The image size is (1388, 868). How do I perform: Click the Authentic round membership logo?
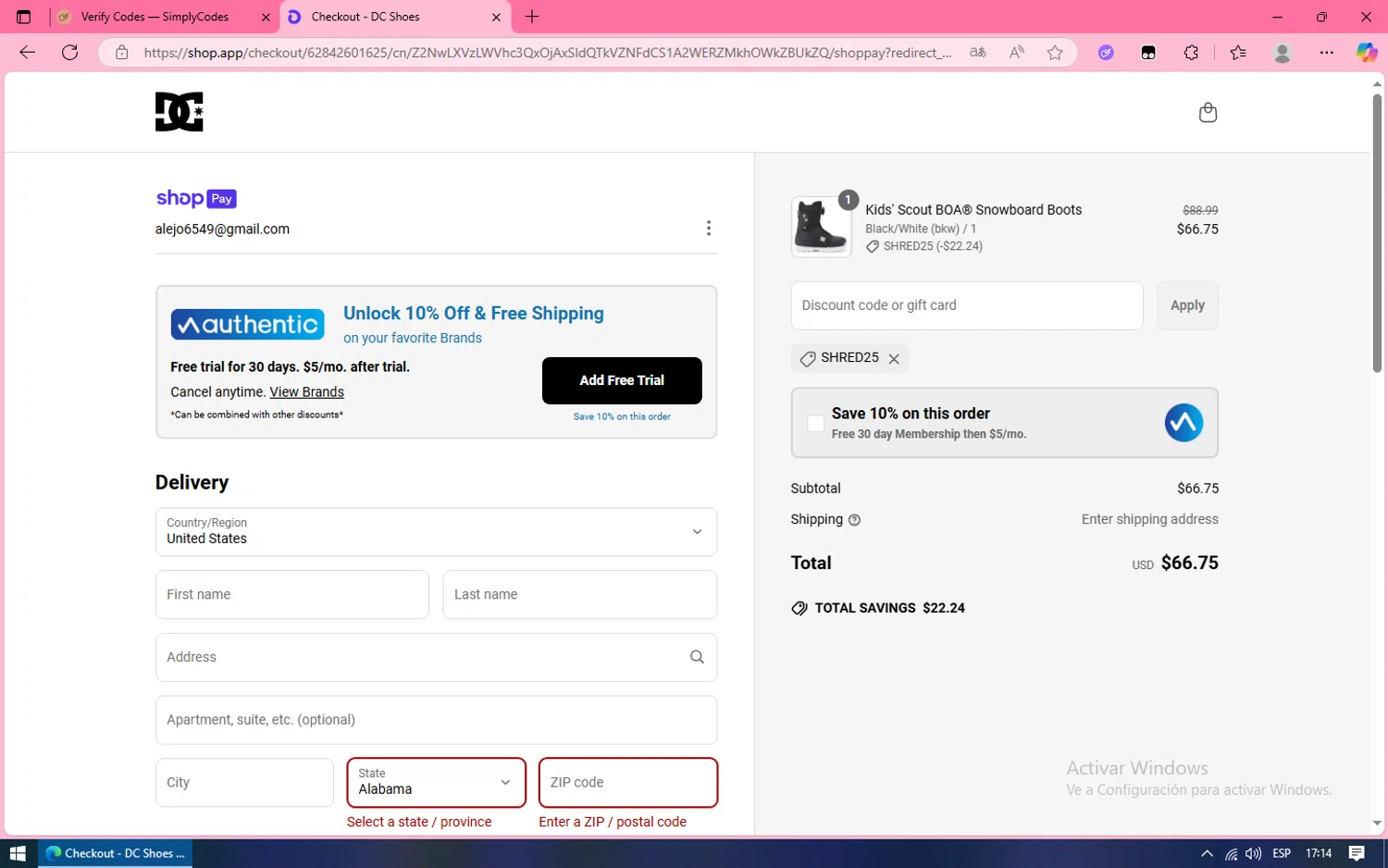click(1184, 423)
